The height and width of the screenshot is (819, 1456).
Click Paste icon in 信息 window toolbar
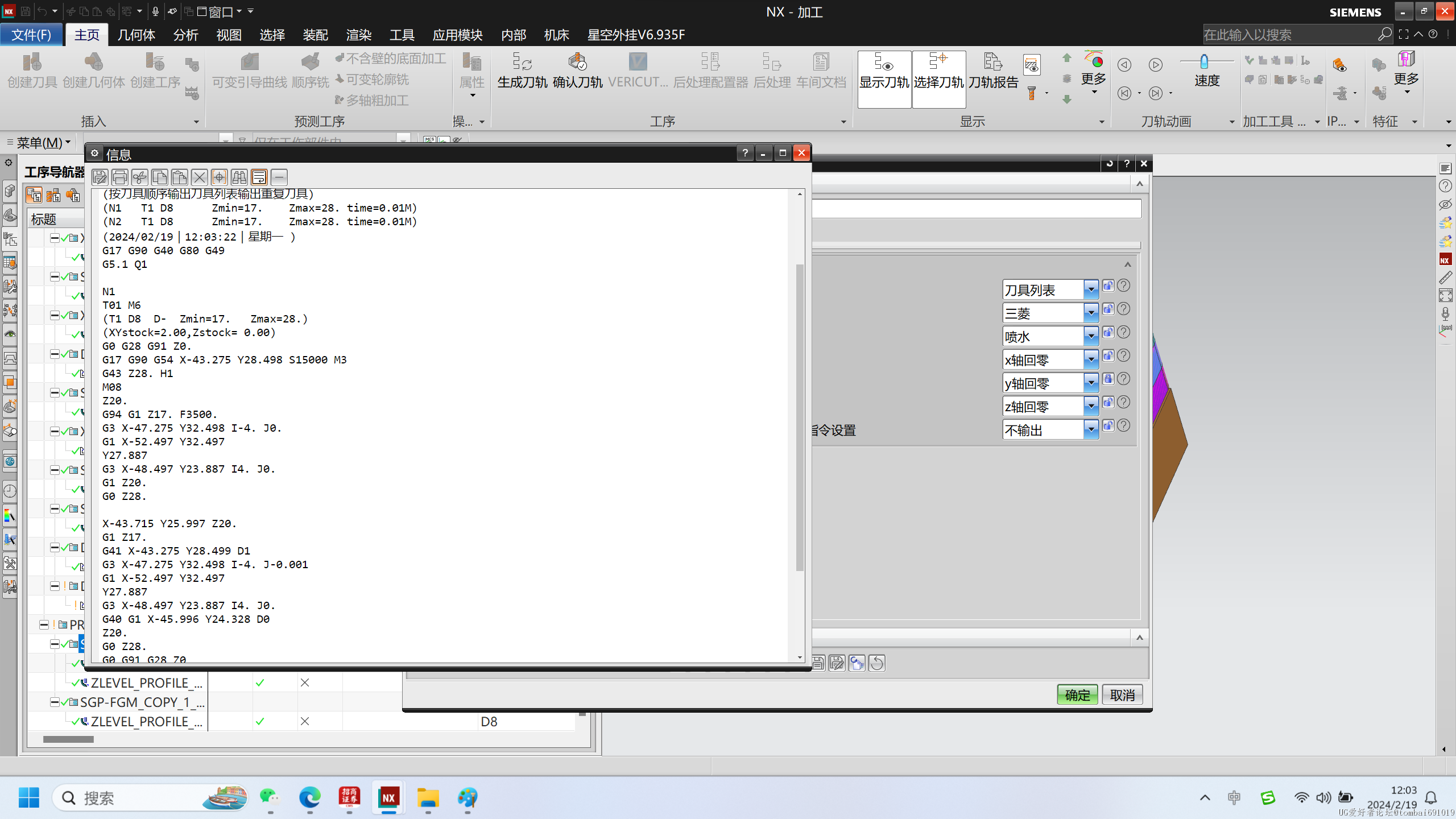179,177
